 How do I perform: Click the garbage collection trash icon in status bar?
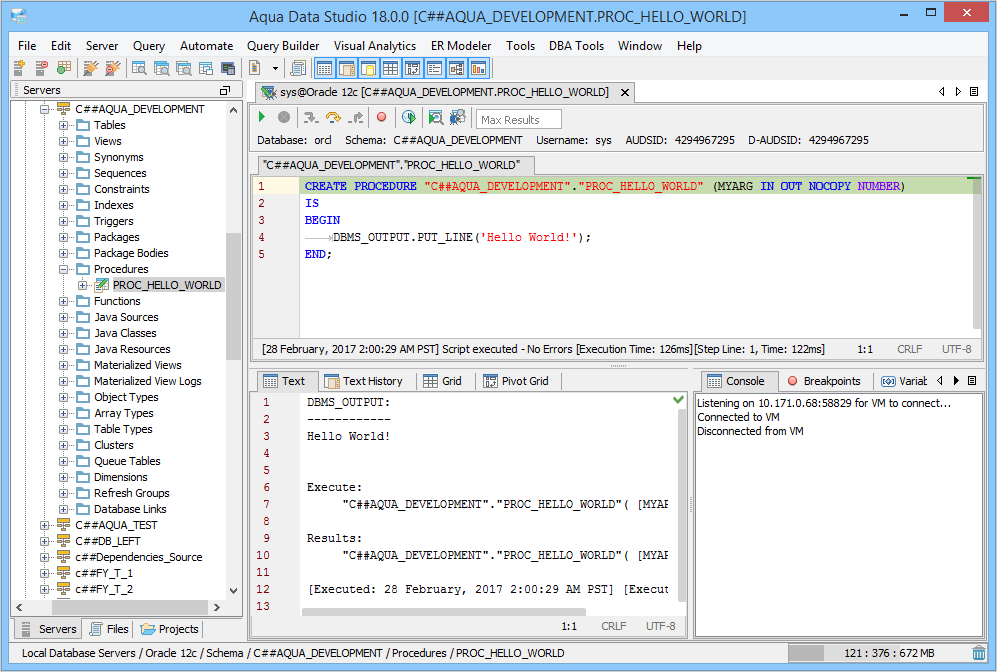(979, 653)
